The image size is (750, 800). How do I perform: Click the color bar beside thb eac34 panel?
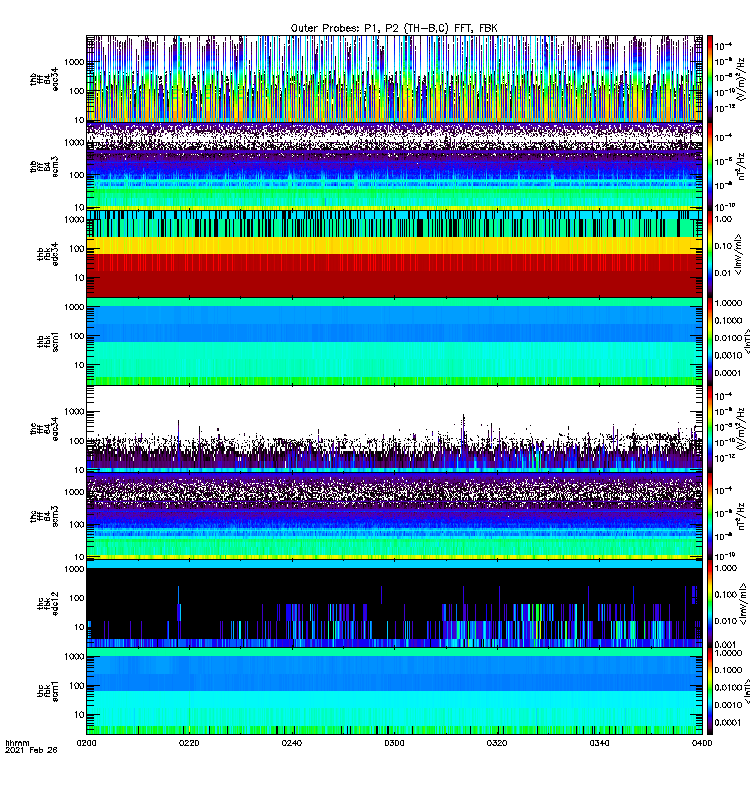click(710, 79)
